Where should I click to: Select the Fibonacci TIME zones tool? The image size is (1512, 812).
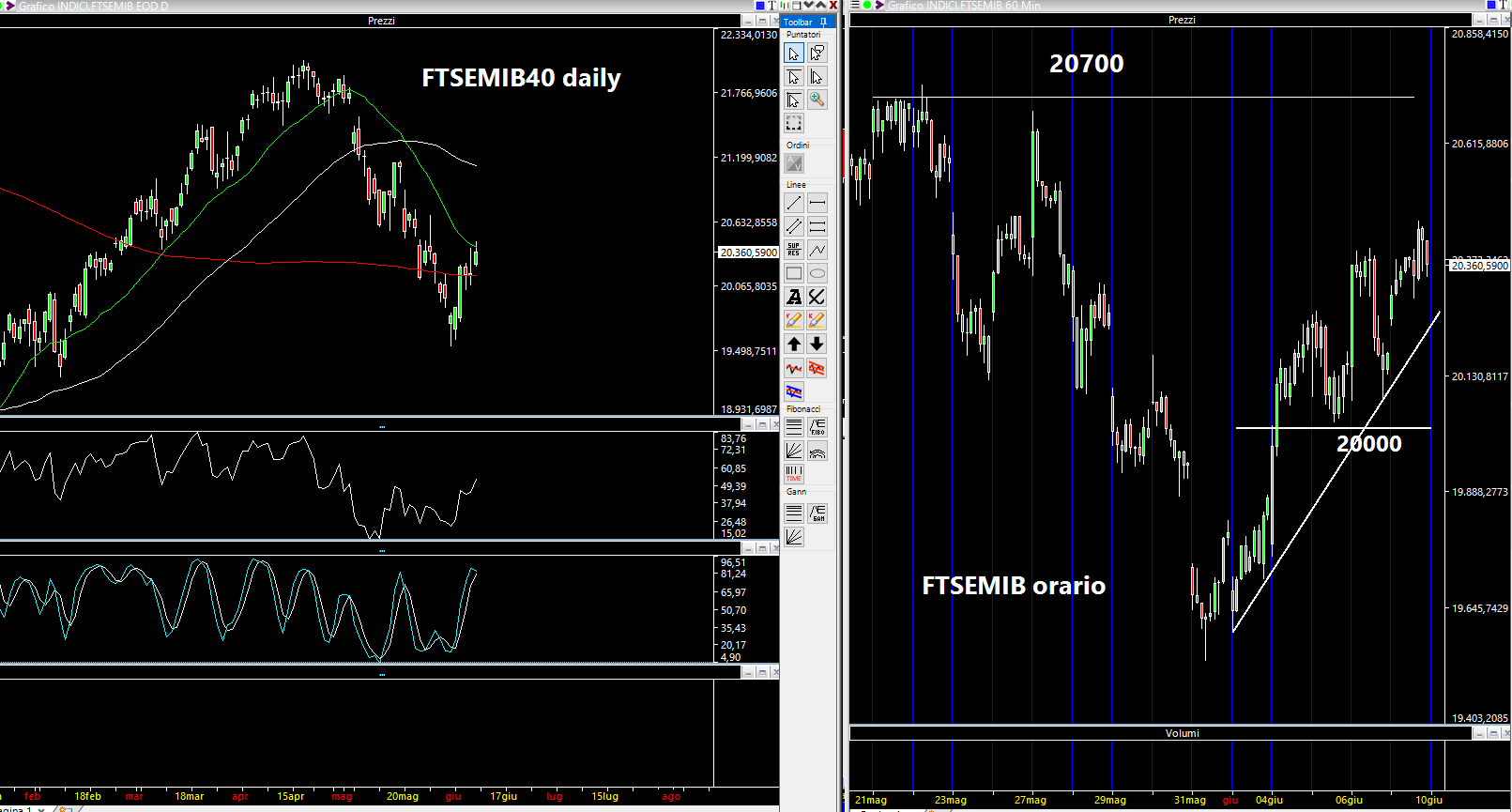pyautogui.click(x=794, y=474)
